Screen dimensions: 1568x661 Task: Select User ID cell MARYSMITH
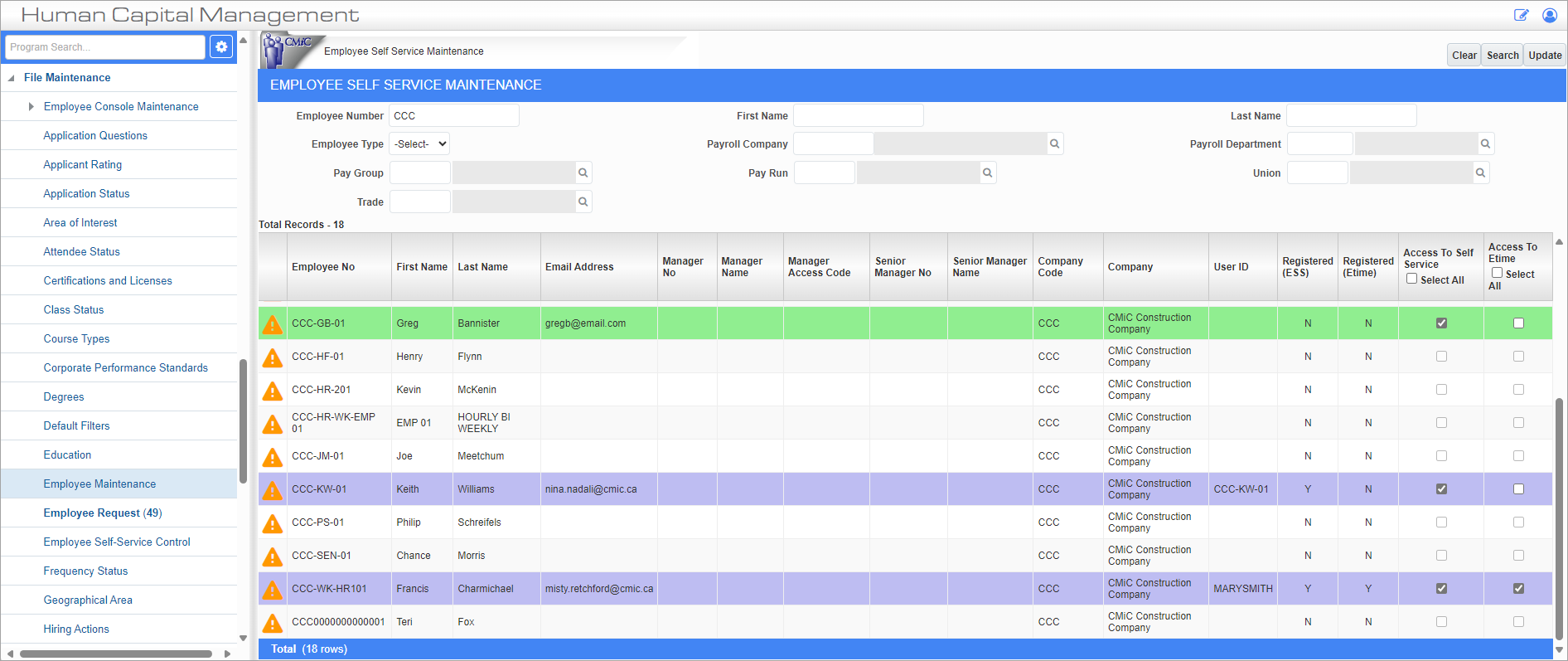pyautogui.click(x=1243, y=589)
